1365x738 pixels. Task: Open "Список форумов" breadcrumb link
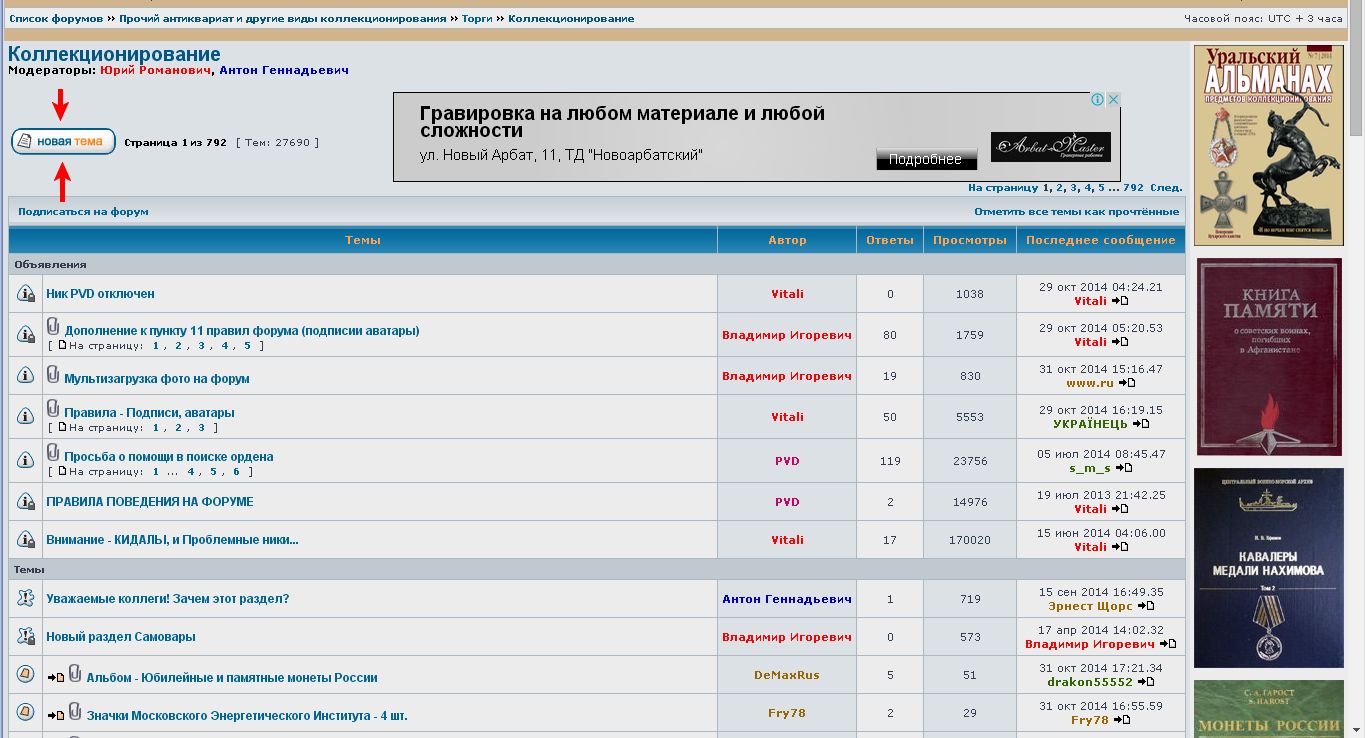click(x=56, y=19)
